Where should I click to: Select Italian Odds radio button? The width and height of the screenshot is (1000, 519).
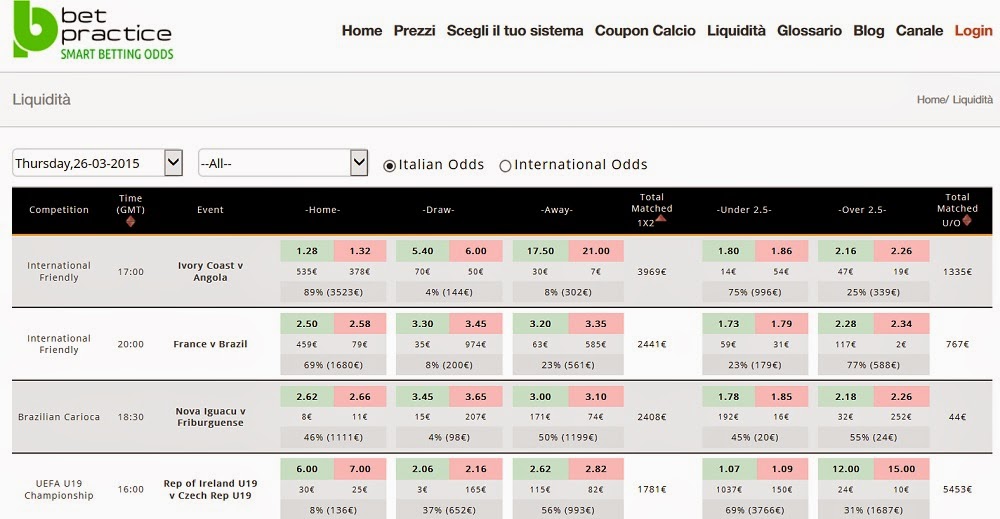point(389,166)
